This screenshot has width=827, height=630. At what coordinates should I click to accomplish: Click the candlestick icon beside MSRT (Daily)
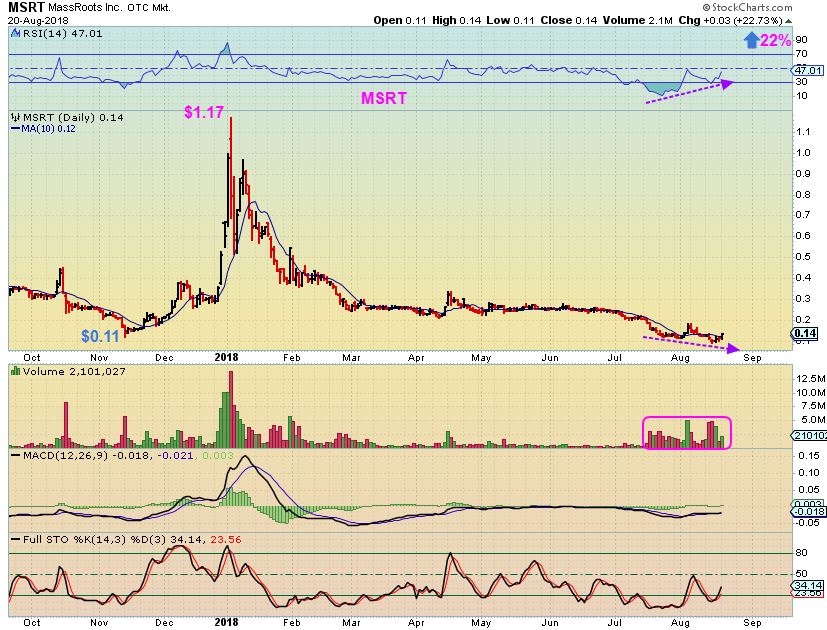pyautogui.click(x=15, y=118)
